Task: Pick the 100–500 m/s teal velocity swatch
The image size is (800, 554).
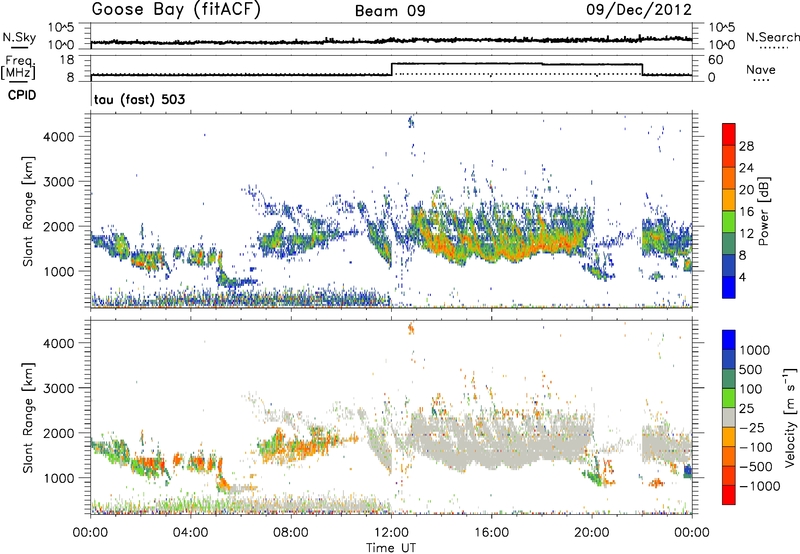Action: 729,379
